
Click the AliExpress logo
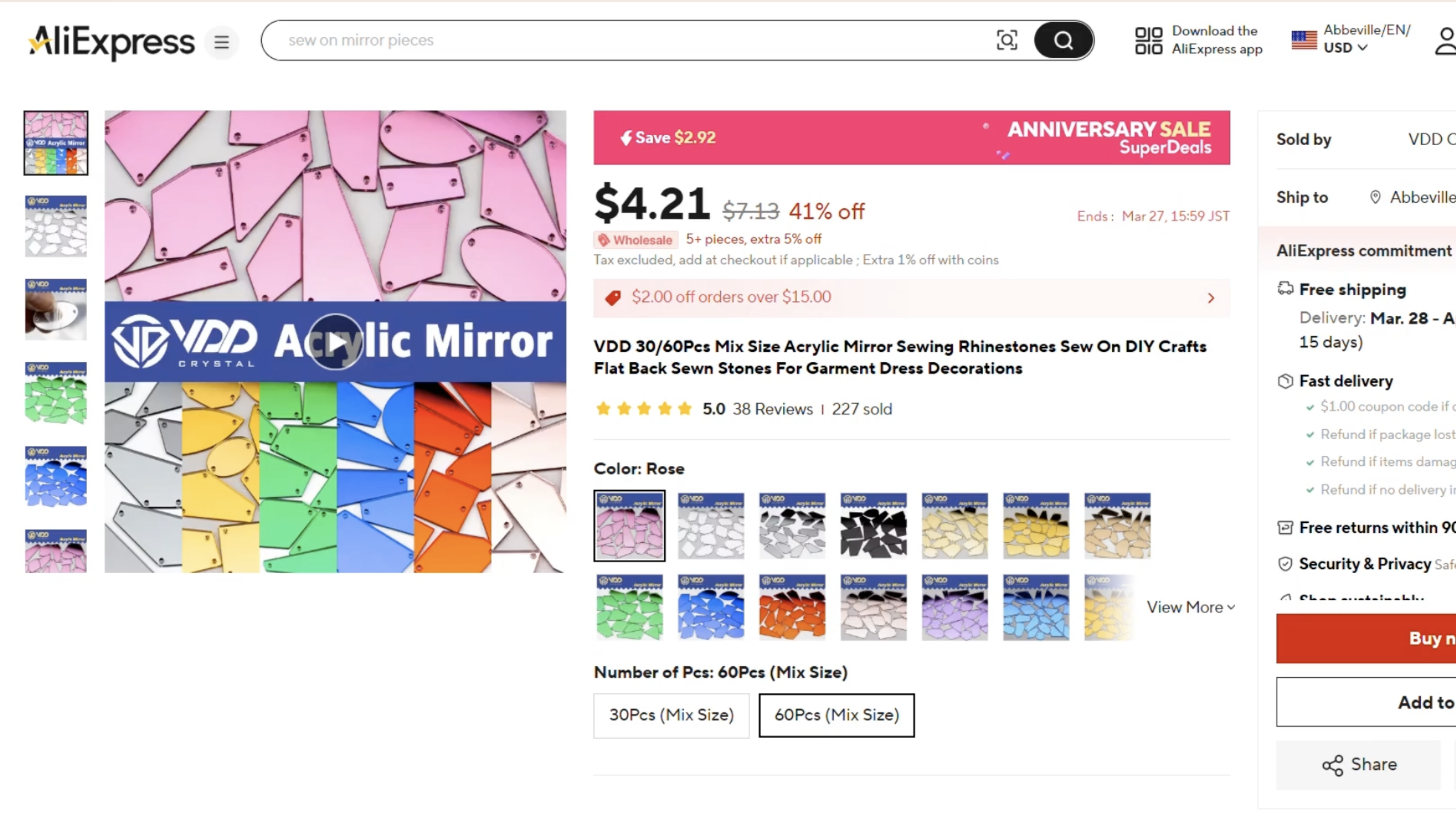click(111, 42)
